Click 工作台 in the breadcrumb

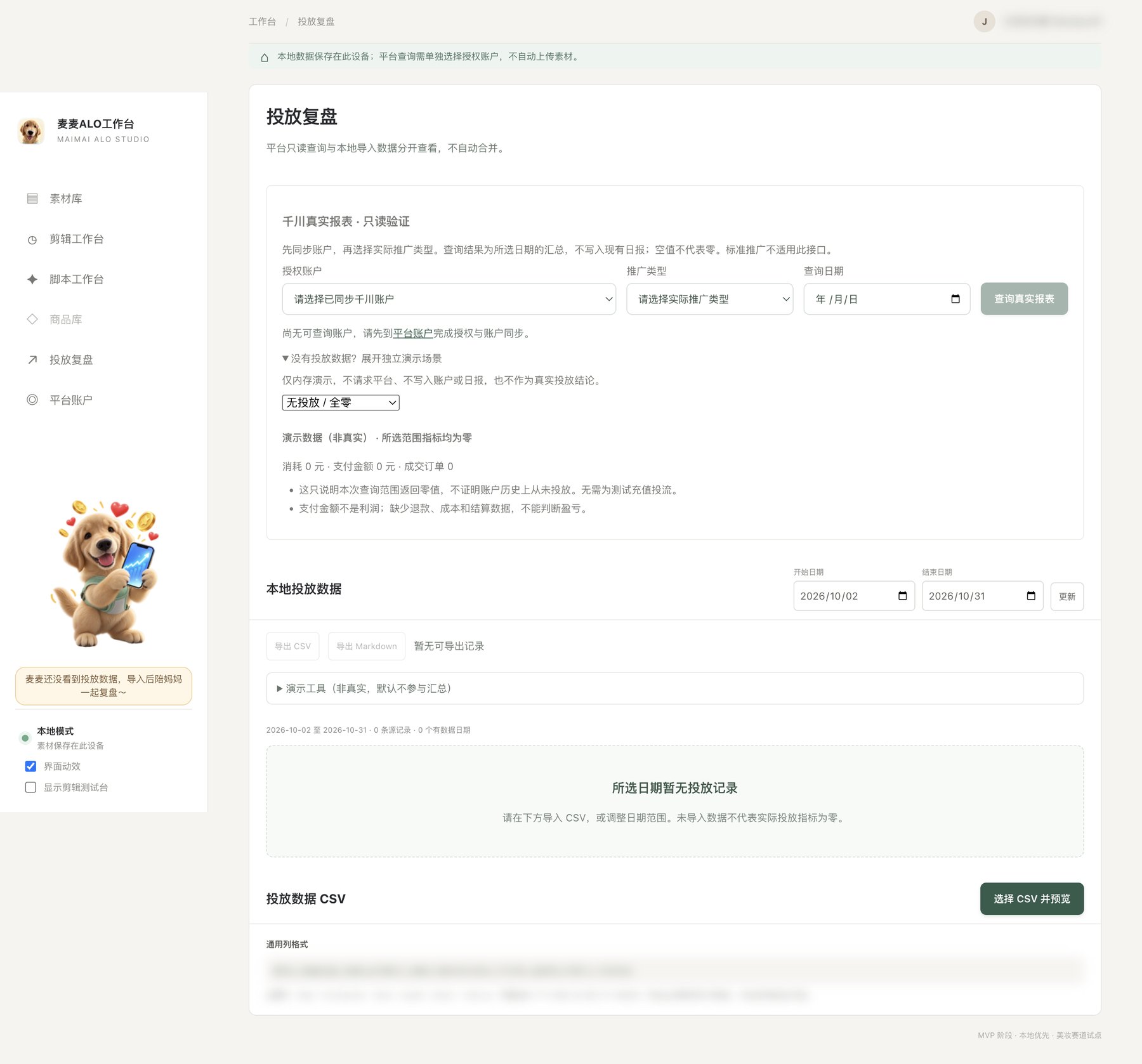(262, 22)
